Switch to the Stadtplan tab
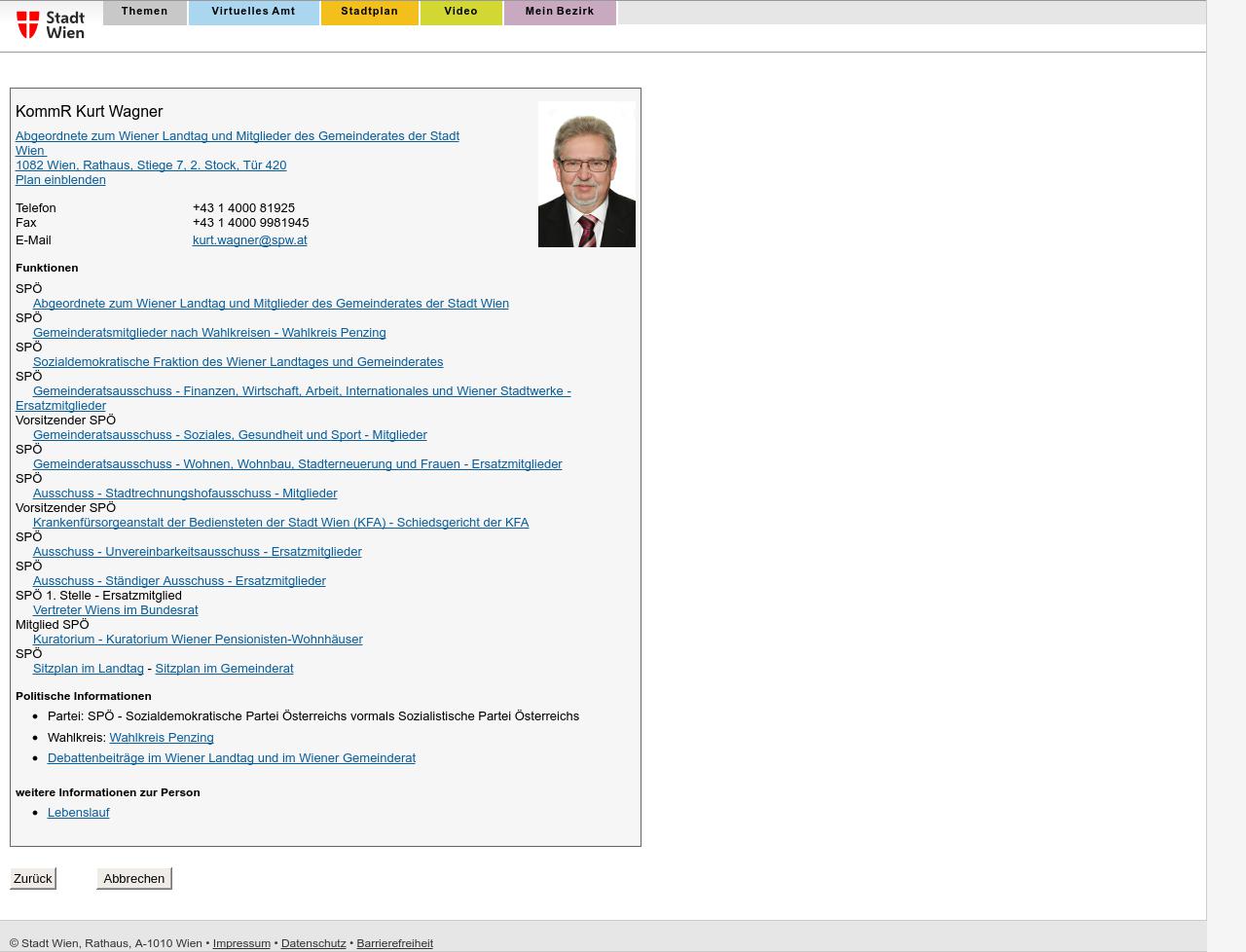 [369, 12]
